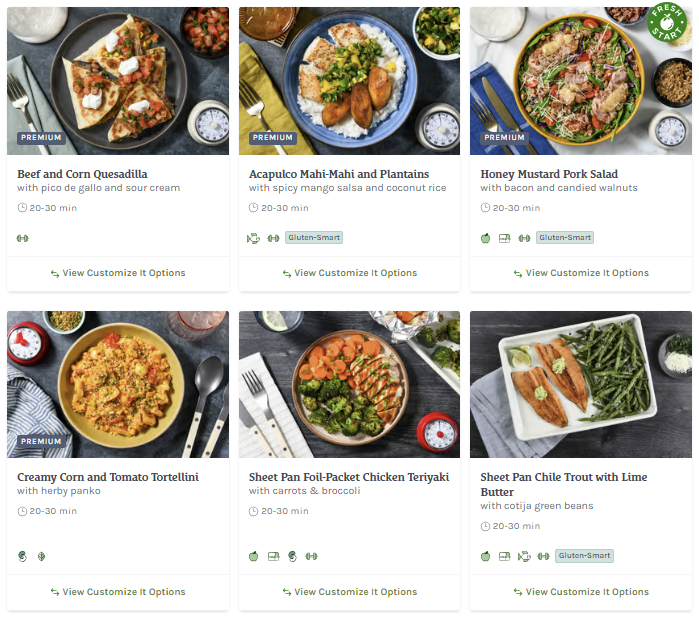Click the fish icon on the Chile Trout card
The width and height of the screenshot is (699, 619).
point(524,556)
